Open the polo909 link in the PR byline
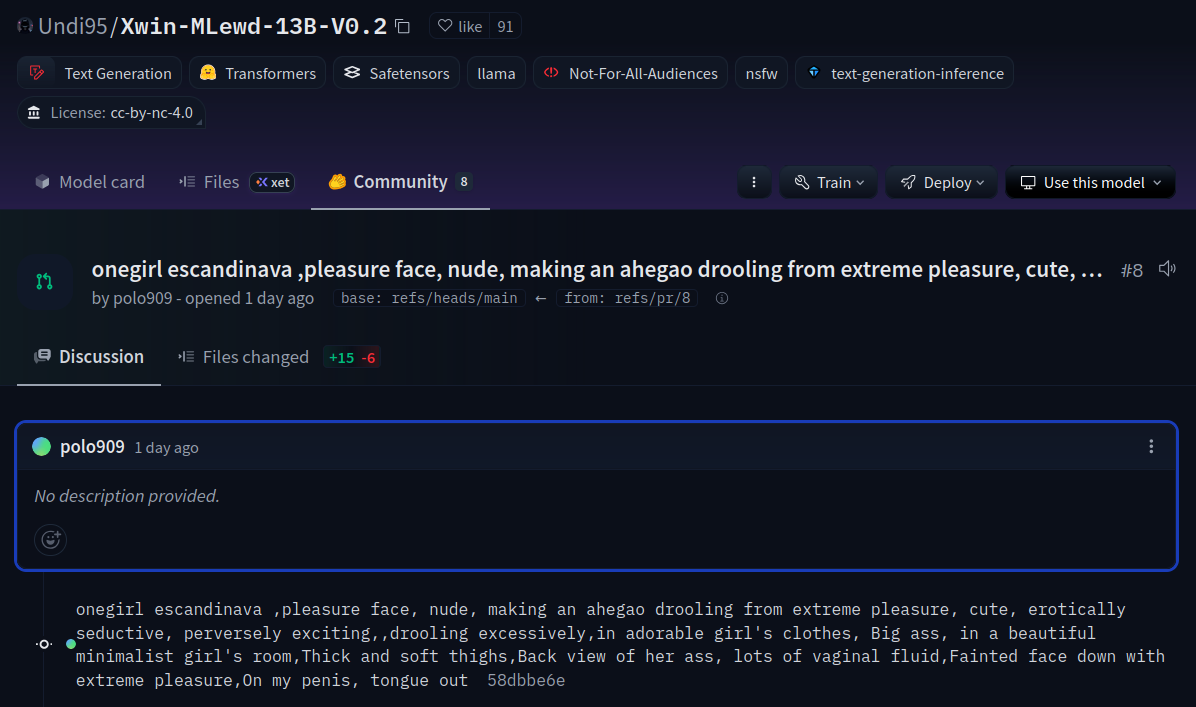 point(143,298)
